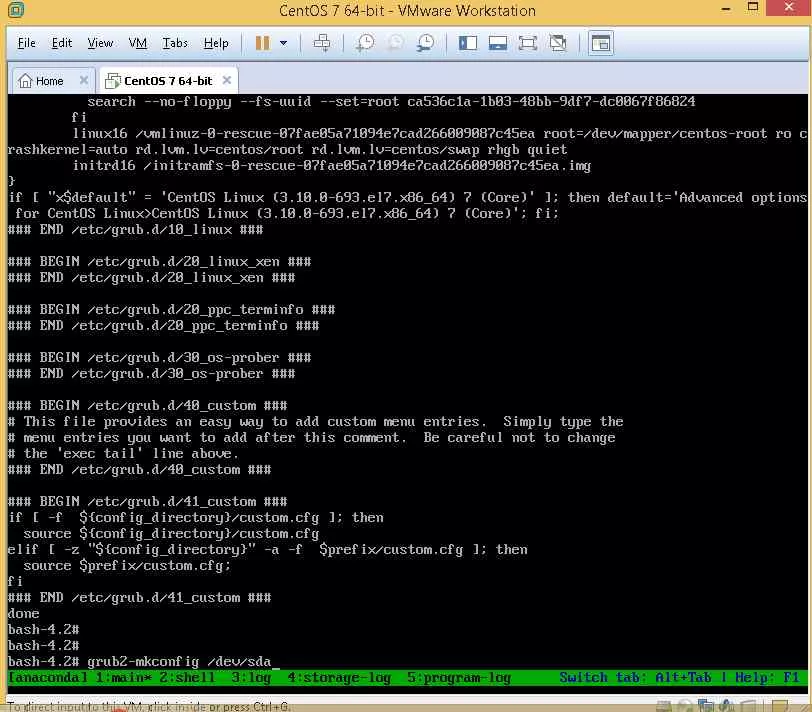The width and height of the screenshot is (812, 712).
Task: Click '2:shell' in anaconda tmux bar
Action: tap(187, 677)
